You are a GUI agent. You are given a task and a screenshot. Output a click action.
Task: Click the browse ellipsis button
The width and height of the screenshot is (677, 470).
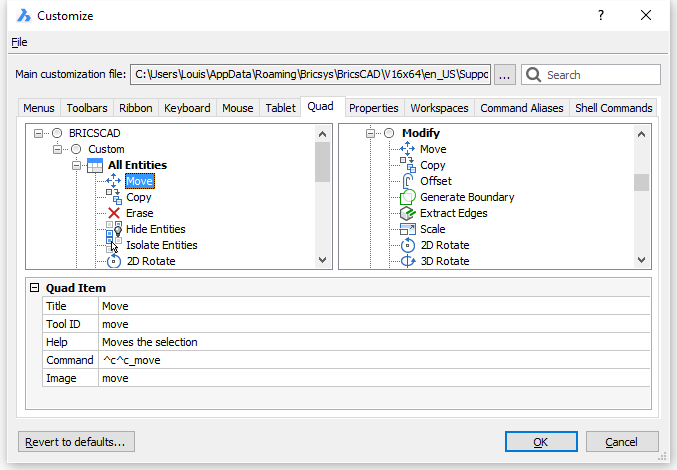tap(504, 75)
